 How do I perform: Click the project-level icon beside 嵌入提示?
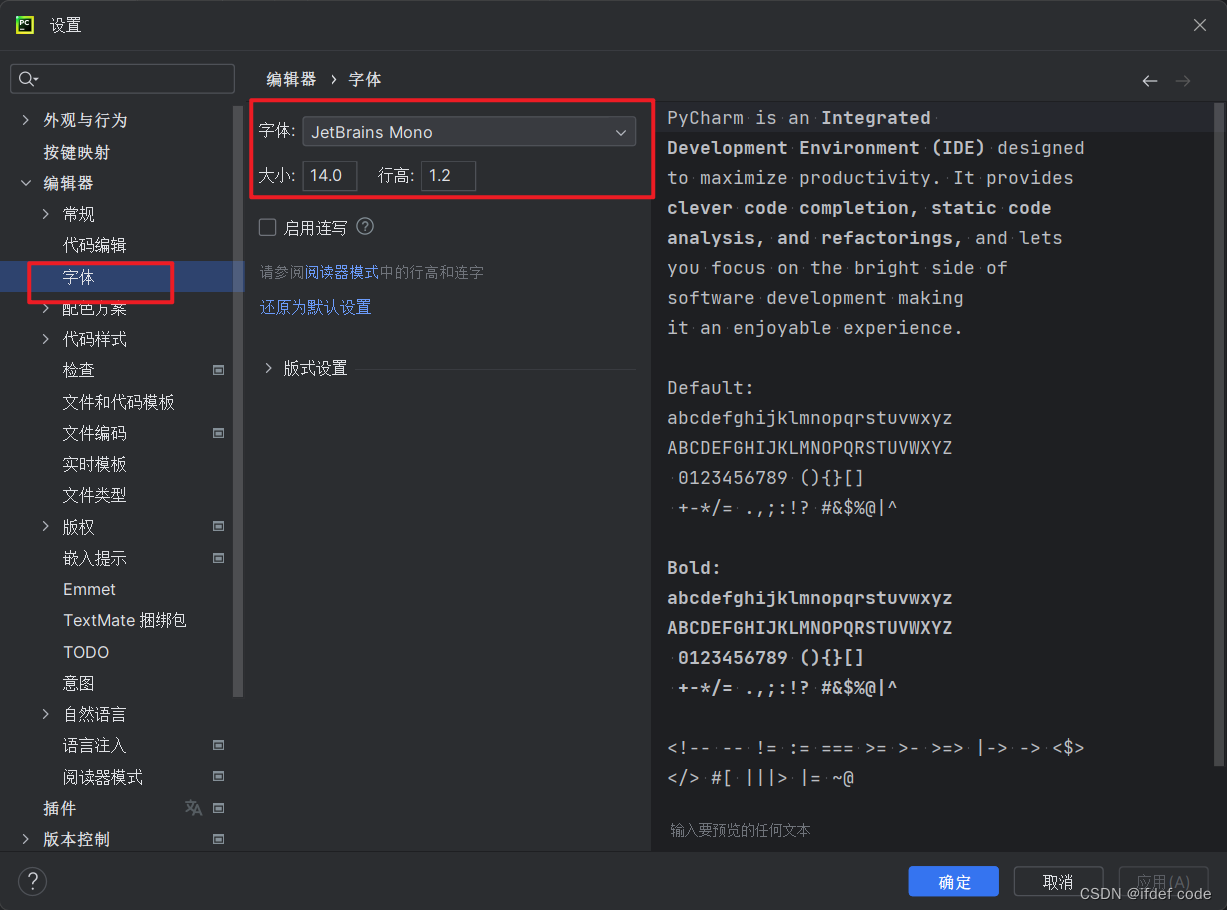(218, 558)
